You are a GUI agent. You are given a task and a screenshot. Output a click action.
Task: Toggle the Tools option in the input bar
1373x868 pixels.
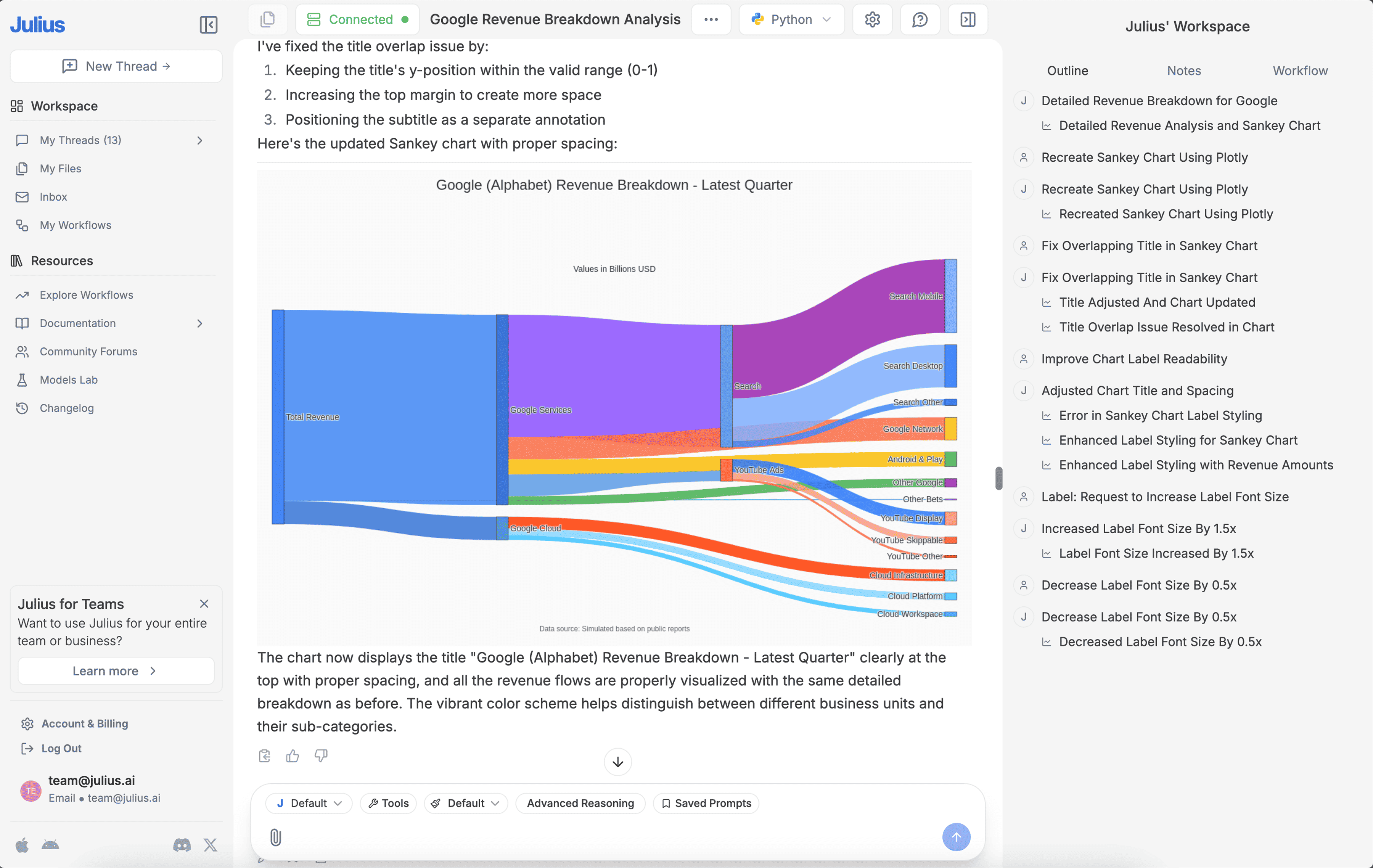tap(388, 803)
